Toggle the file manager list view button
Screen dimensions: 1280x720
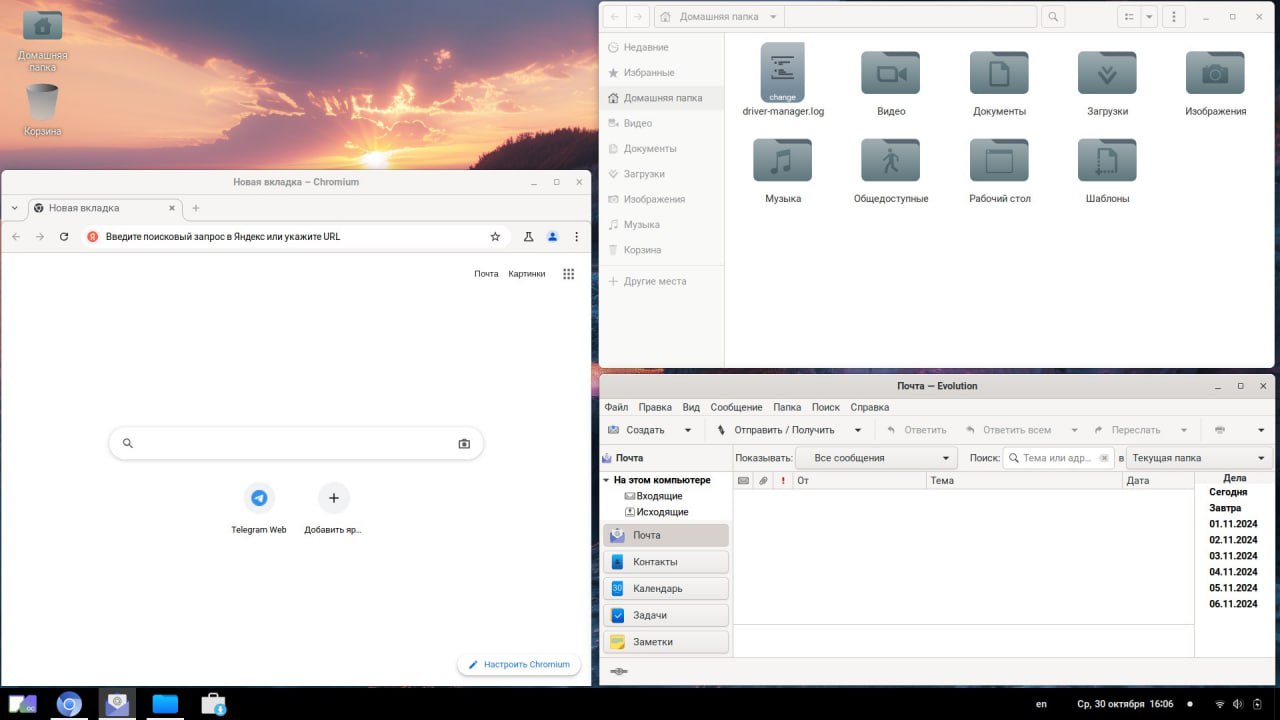(1128, 17)
